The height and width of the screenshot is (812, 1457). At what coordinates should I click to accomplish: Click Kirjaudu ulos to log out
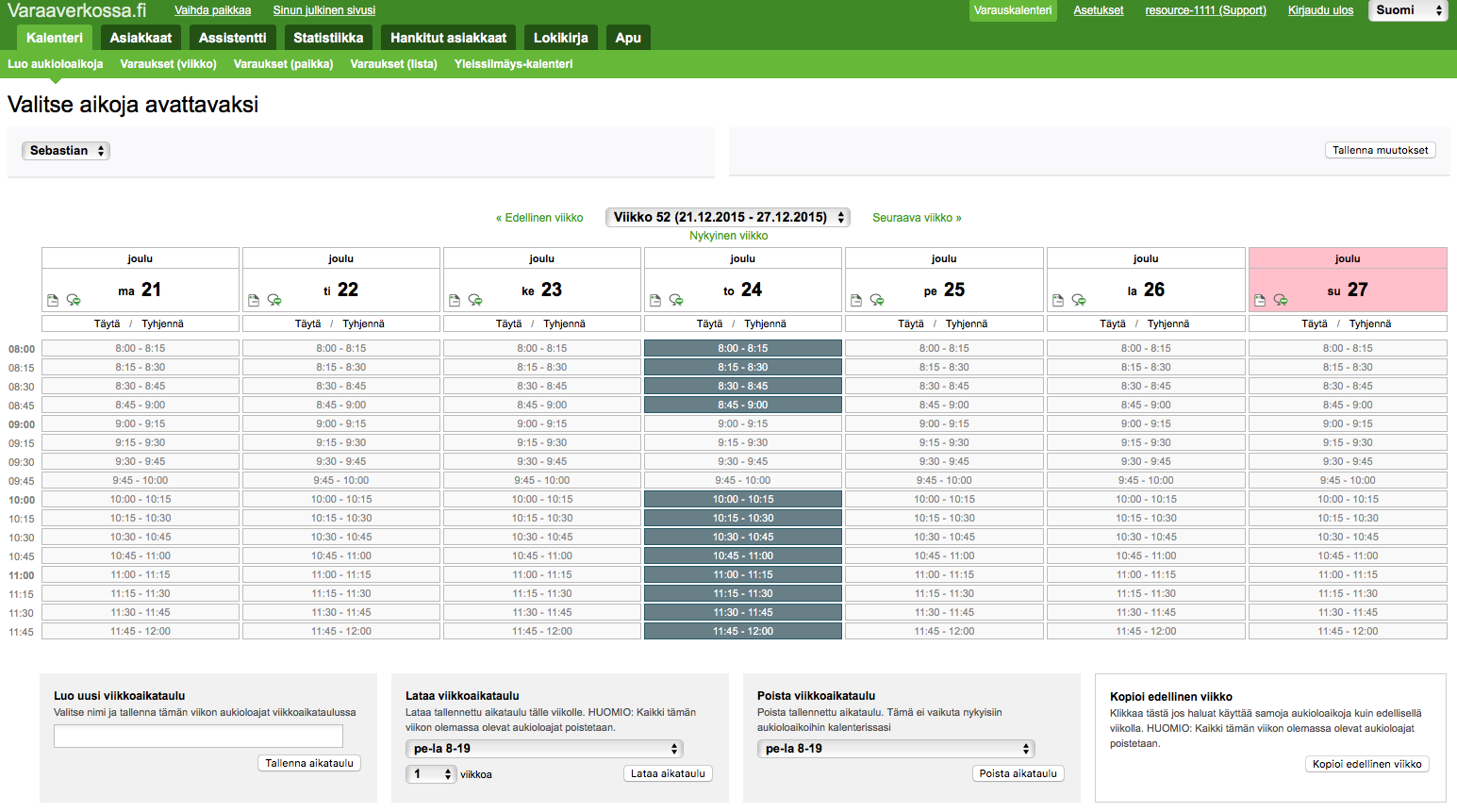(1320, 10)
